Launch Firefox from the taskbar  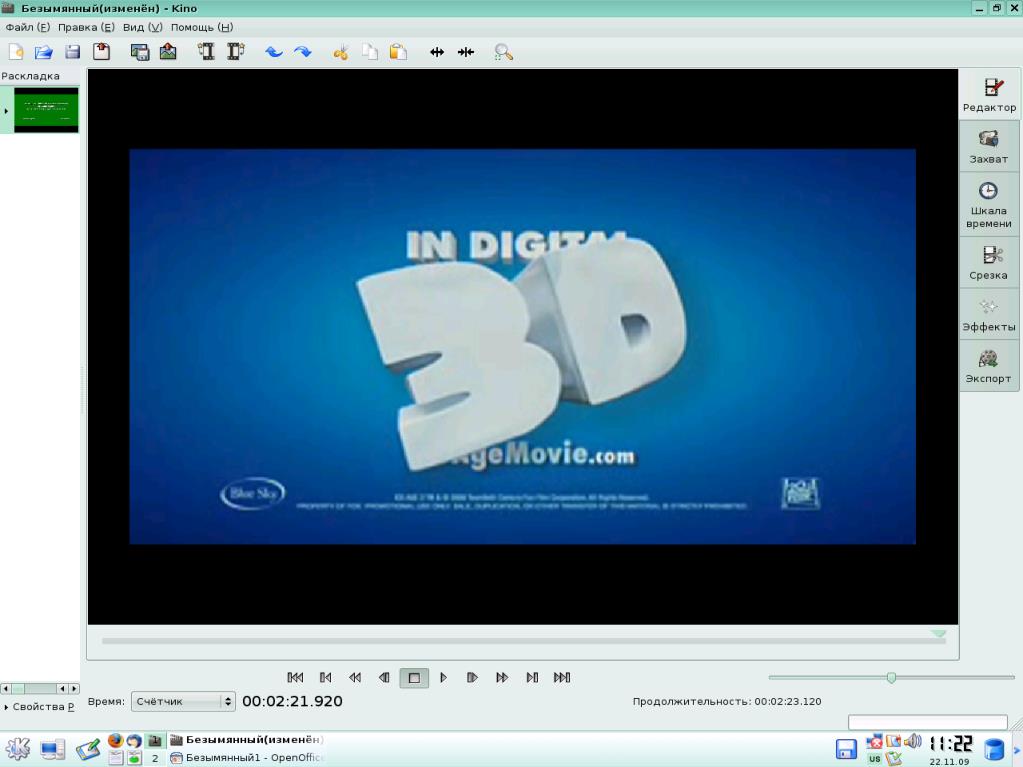click(x=115, y=740)
